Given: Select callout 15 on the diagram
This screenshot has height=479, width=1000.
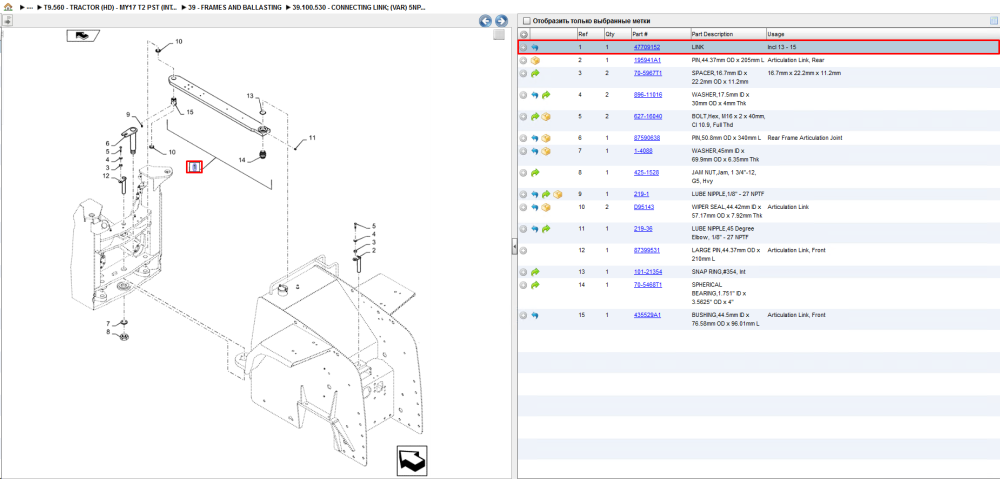Looking at the screenshot, I should coord(189,112).
